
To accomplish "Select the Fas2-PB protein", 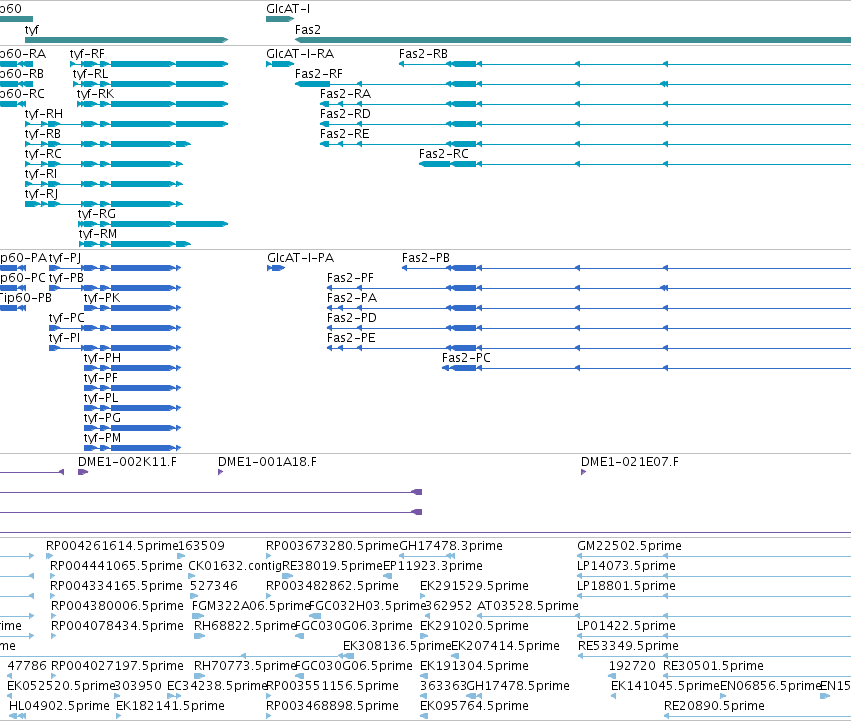I will [626, 268].
